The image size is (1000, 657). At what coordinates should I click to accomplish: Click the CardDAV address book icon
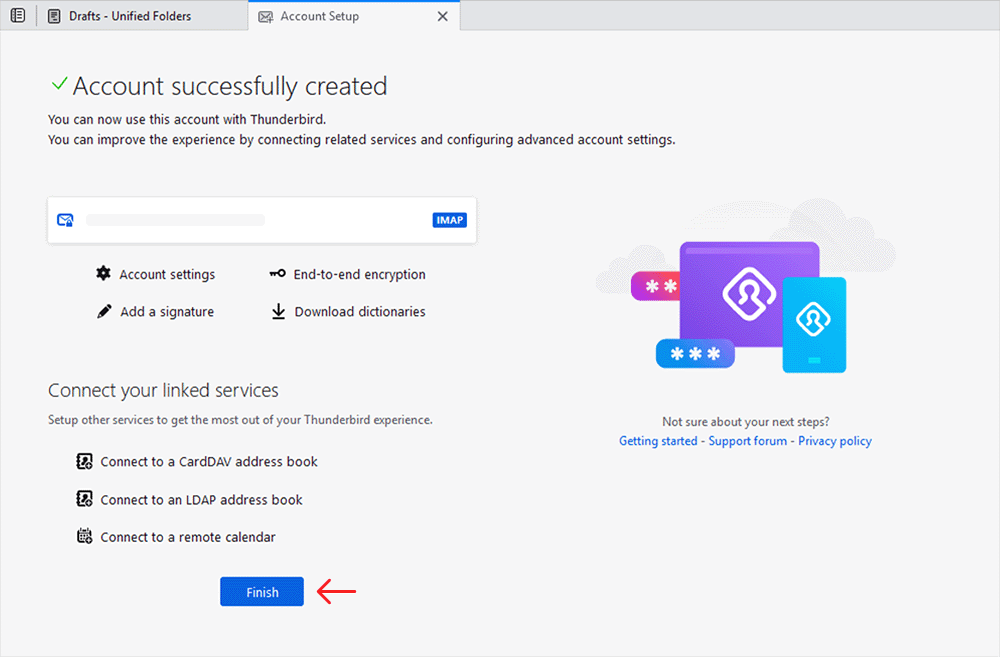pos(84,461)
